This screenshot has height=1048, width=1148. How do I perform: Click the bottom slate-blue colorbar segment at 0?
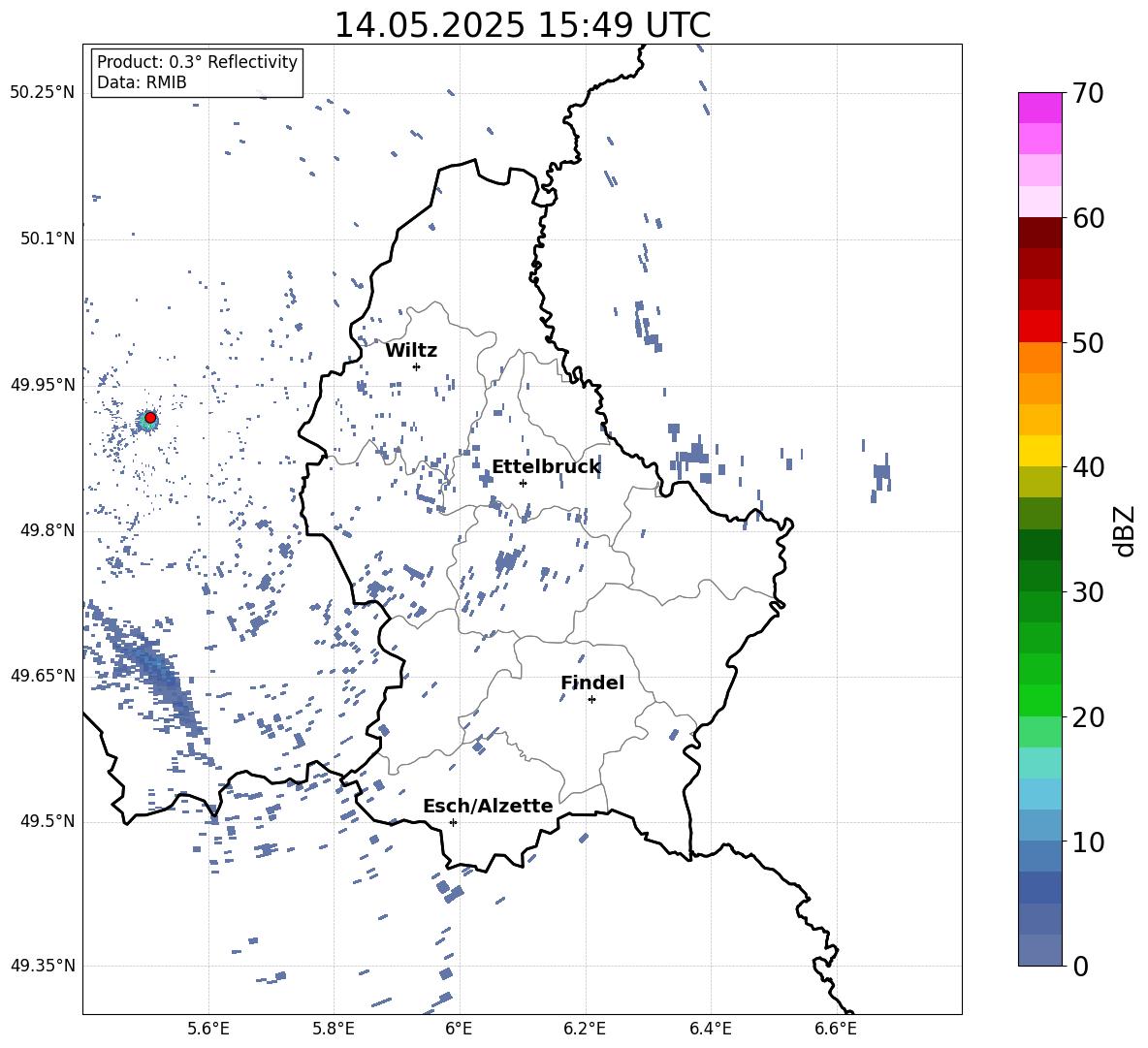(x=1039, y=950)
